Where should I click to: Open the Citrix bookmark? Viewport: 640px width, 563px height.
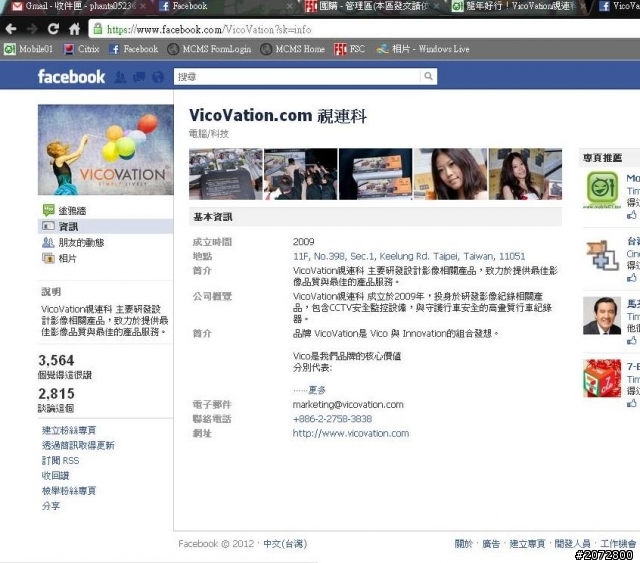[x=81, y=49]
